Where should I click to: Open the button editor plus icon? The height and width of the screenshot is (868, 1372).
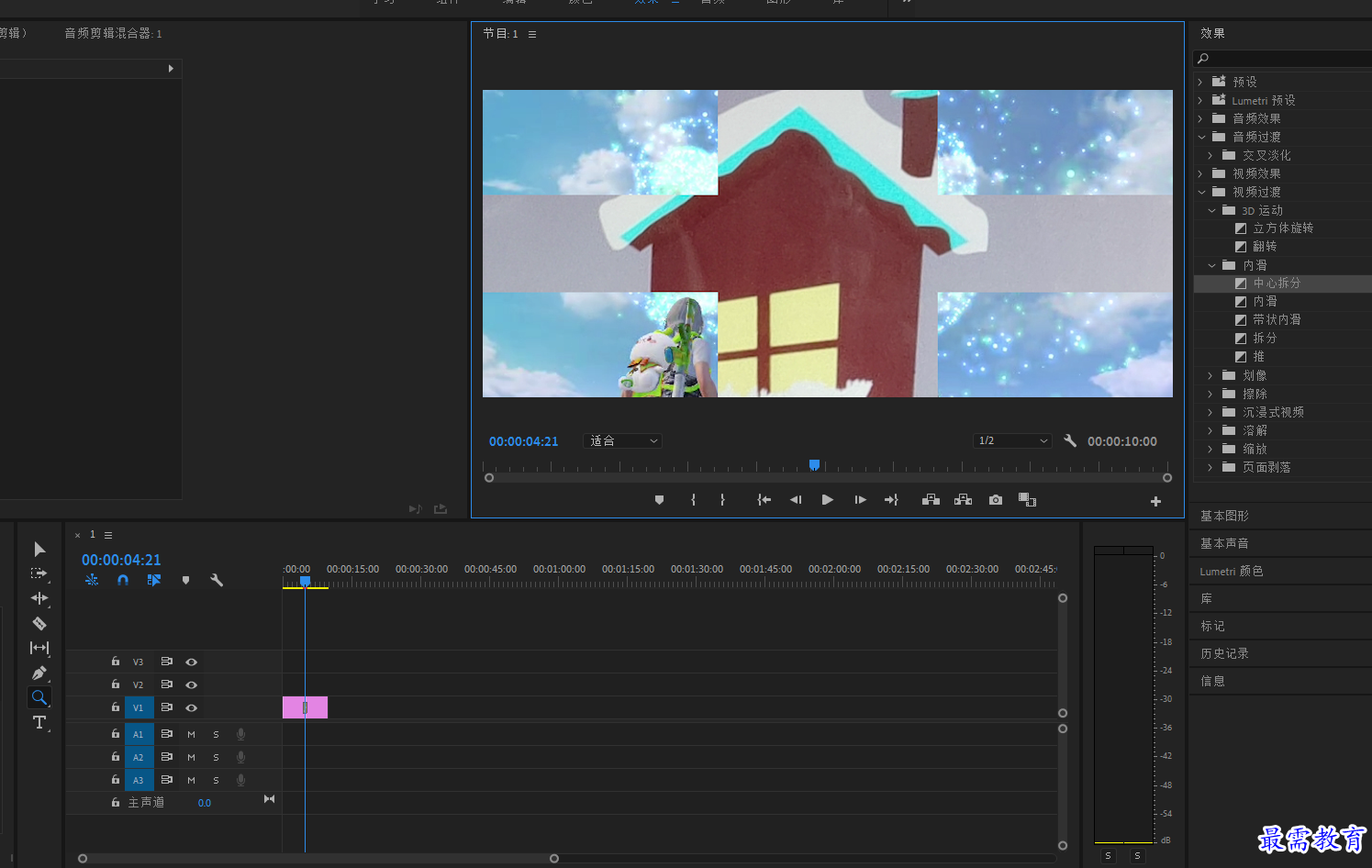coord(1155,501)
